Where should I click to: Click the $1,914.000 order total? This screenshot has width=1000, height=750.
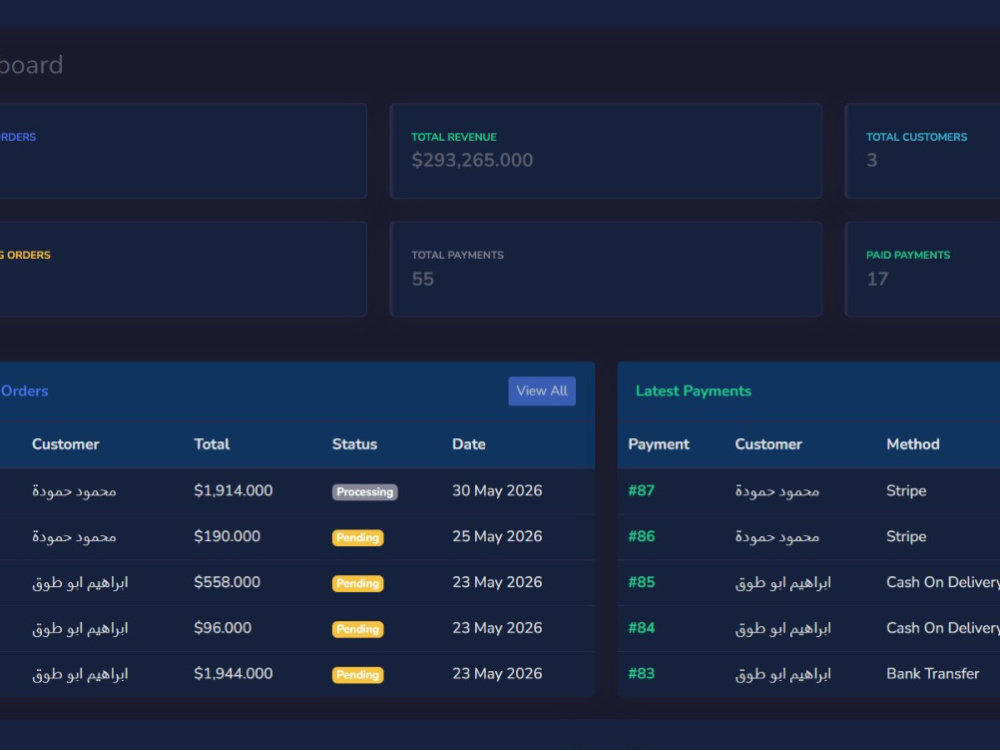(x=233, y=490)
